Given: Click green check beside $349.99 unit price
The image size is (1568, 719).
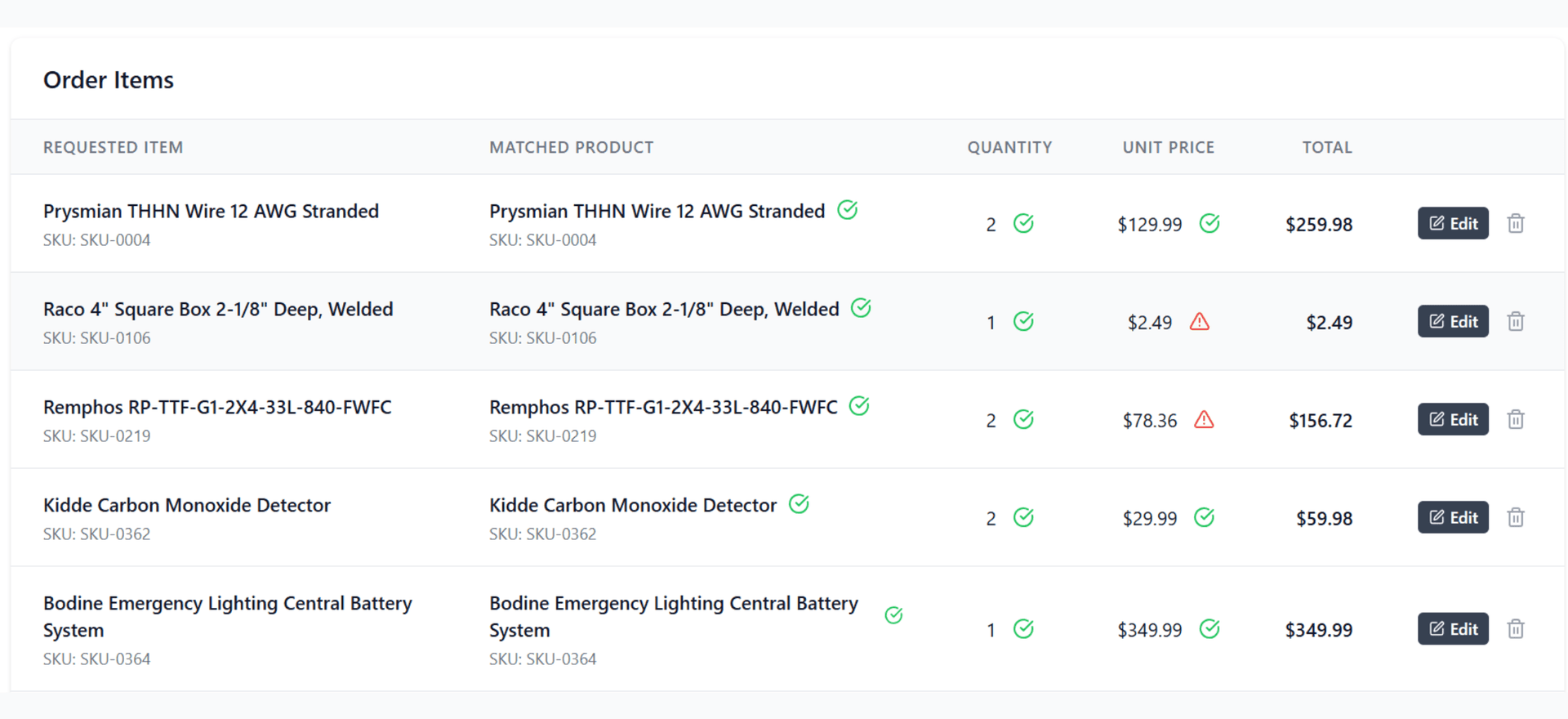Looking at the screenshot, I should click(1209, 629).
